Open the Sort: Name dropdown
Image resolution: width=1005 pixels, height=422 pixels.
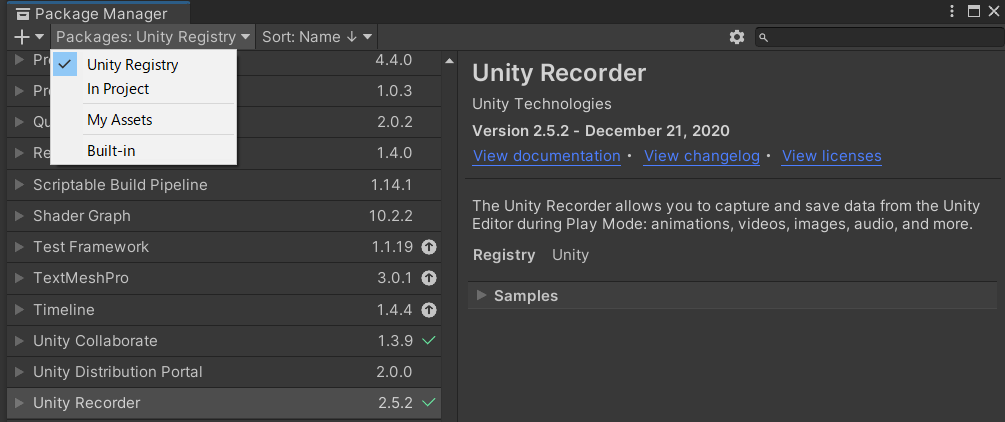(x=317, y=37)
